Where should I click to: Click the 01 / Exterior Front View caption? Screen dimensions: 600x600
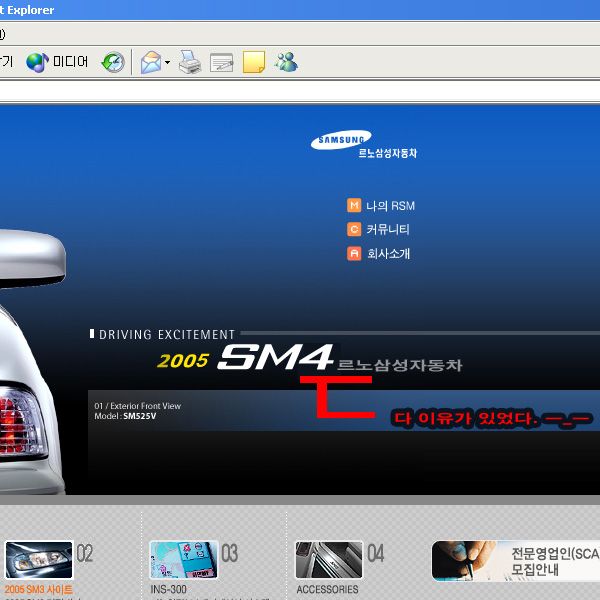pyautogui.click(x=137, y=406)
